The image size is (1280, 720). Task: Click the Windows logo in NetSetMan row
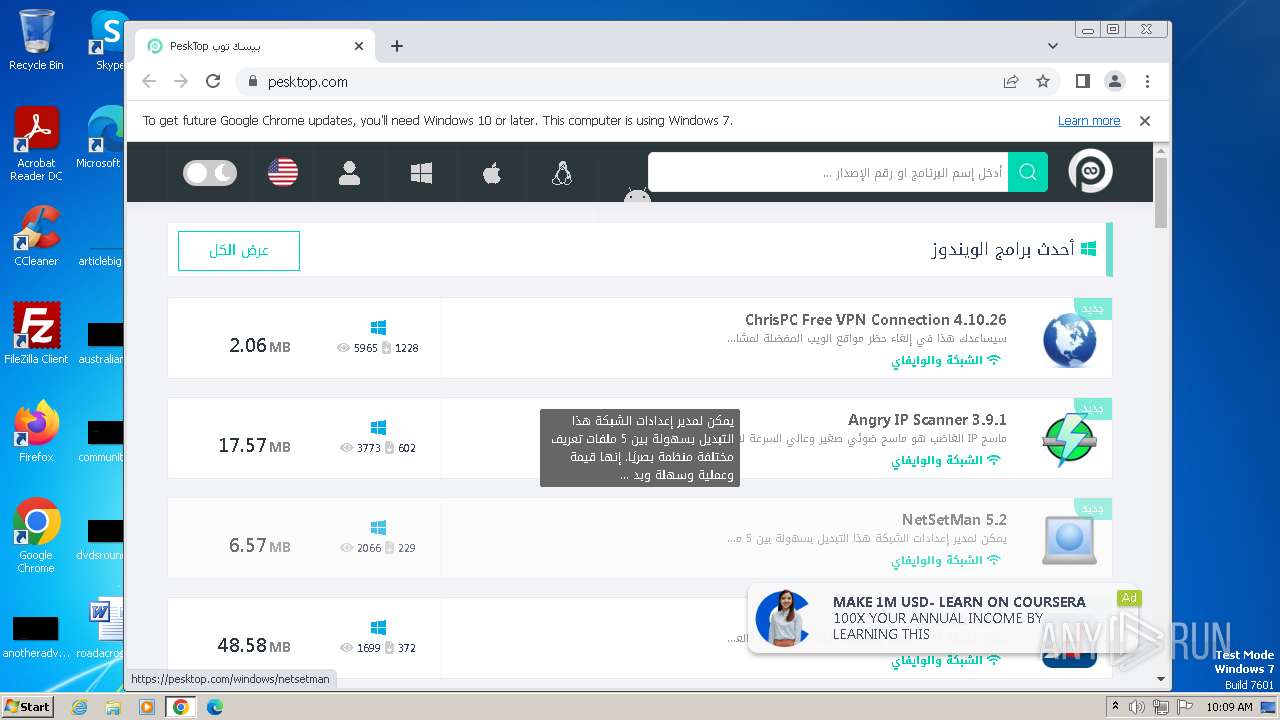[x=378, y=527]
